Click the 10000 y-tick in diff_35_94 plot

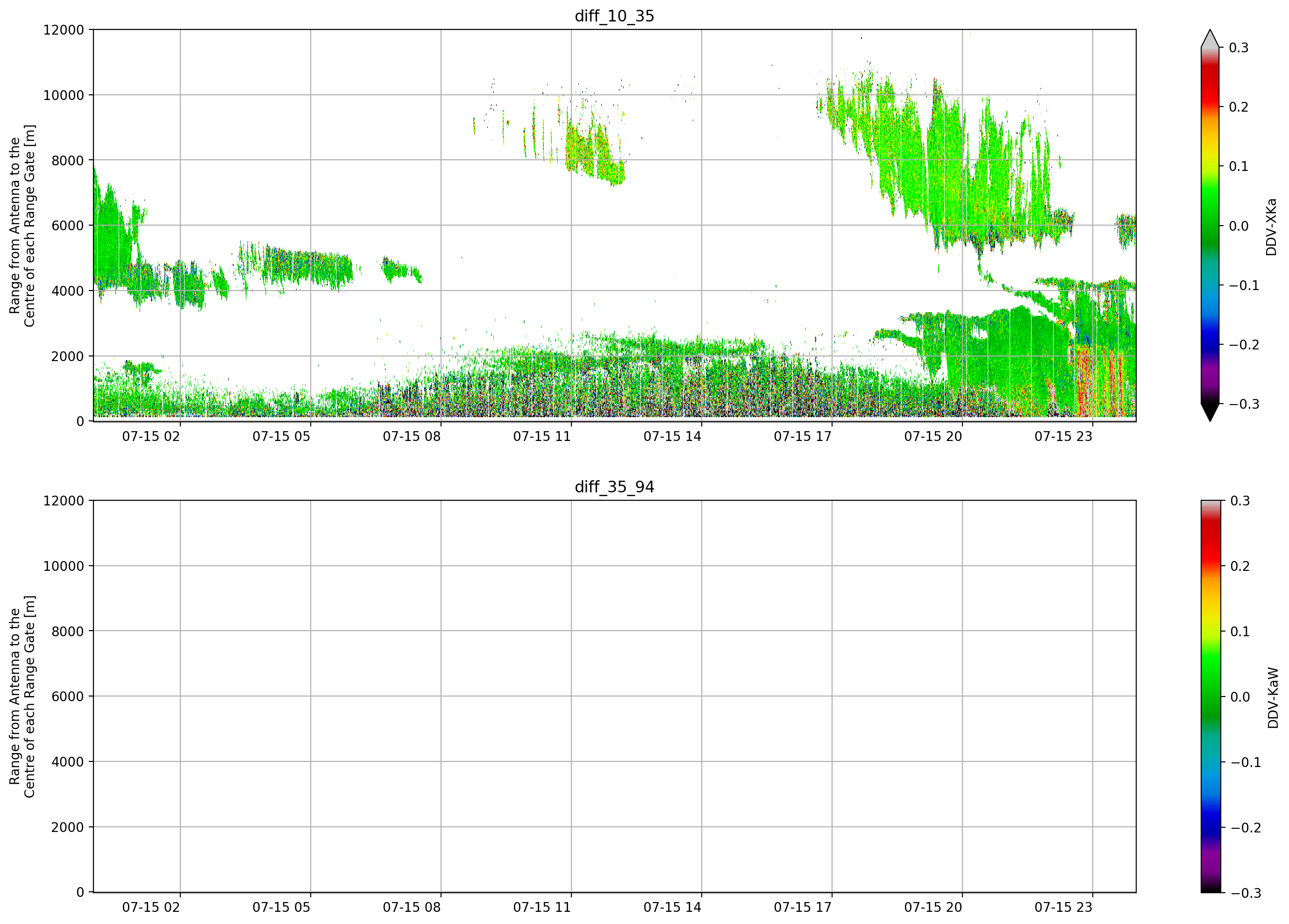pos(64,566)
